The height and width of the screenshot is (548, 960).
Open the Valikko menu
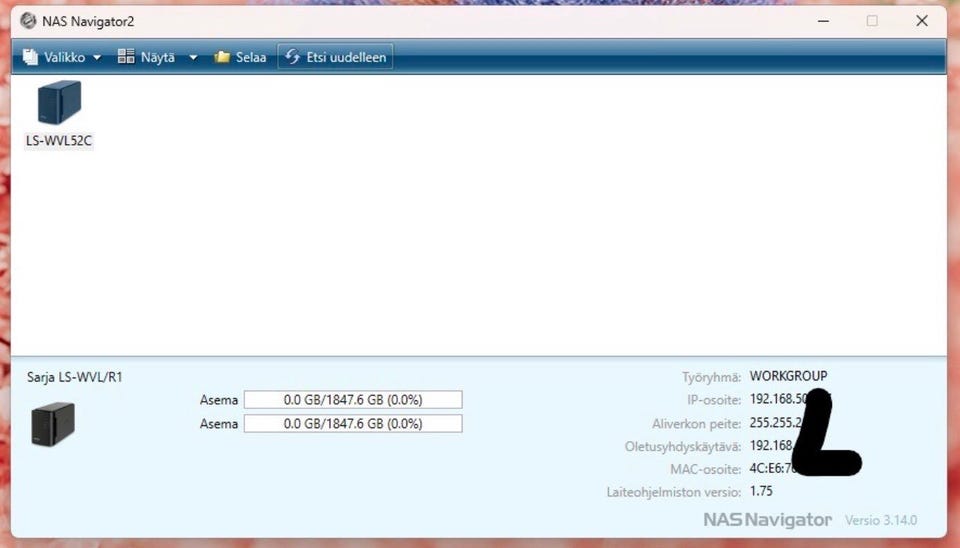61,57
